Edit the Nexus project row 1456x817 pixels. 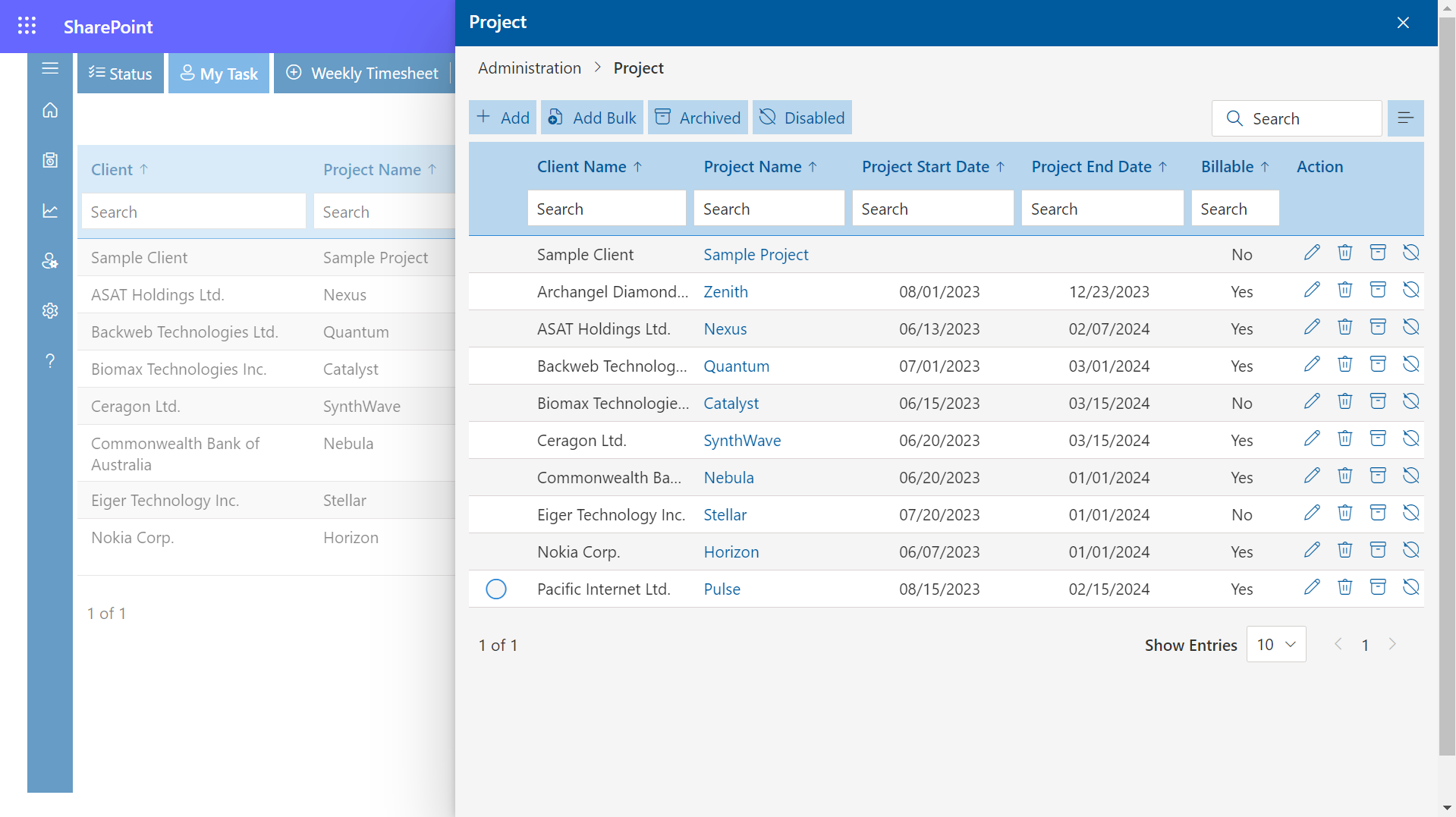(1312, 327)
